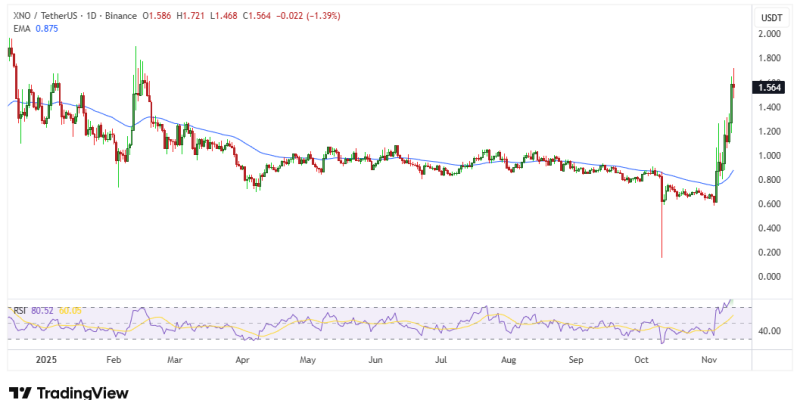Screen dimensions: 800x400
Task: Click the current price tag 1.564
Action: tap(770, 87)
